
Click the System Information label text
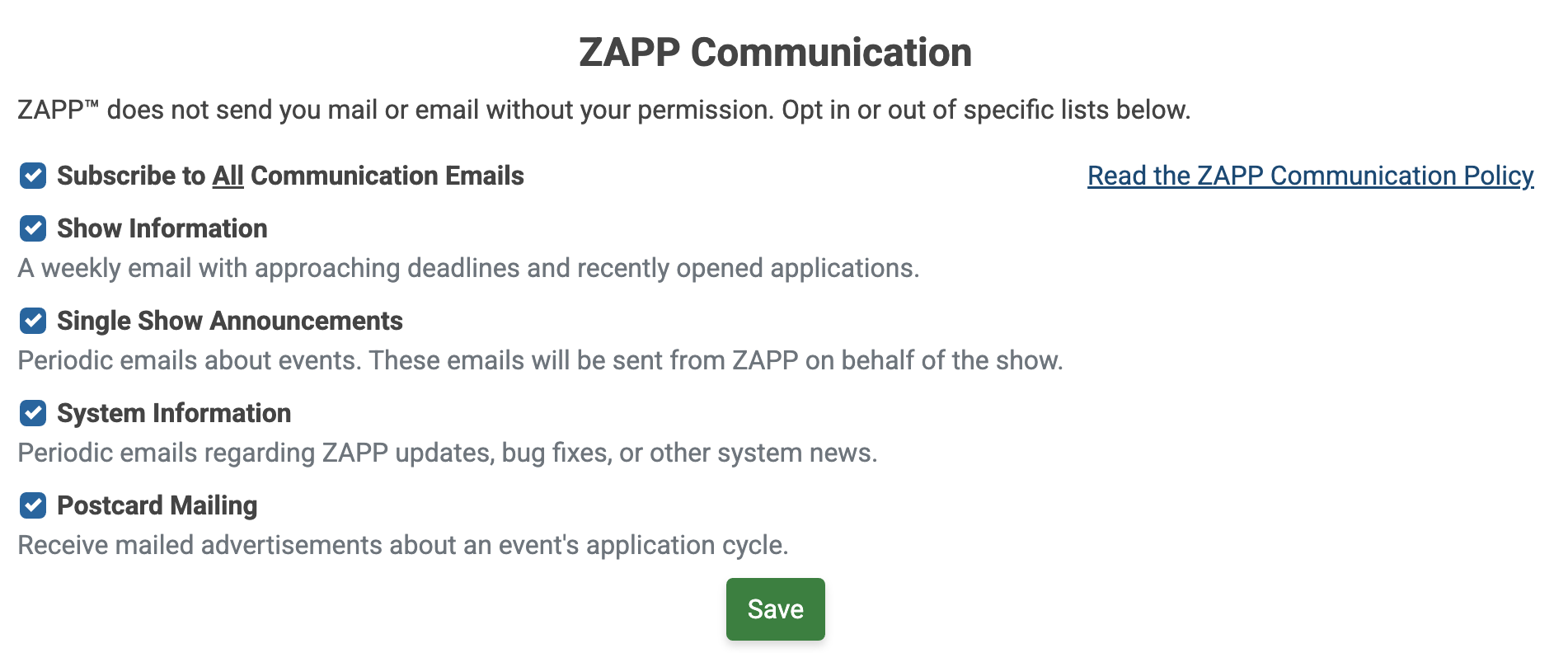[x=173, y=413]
